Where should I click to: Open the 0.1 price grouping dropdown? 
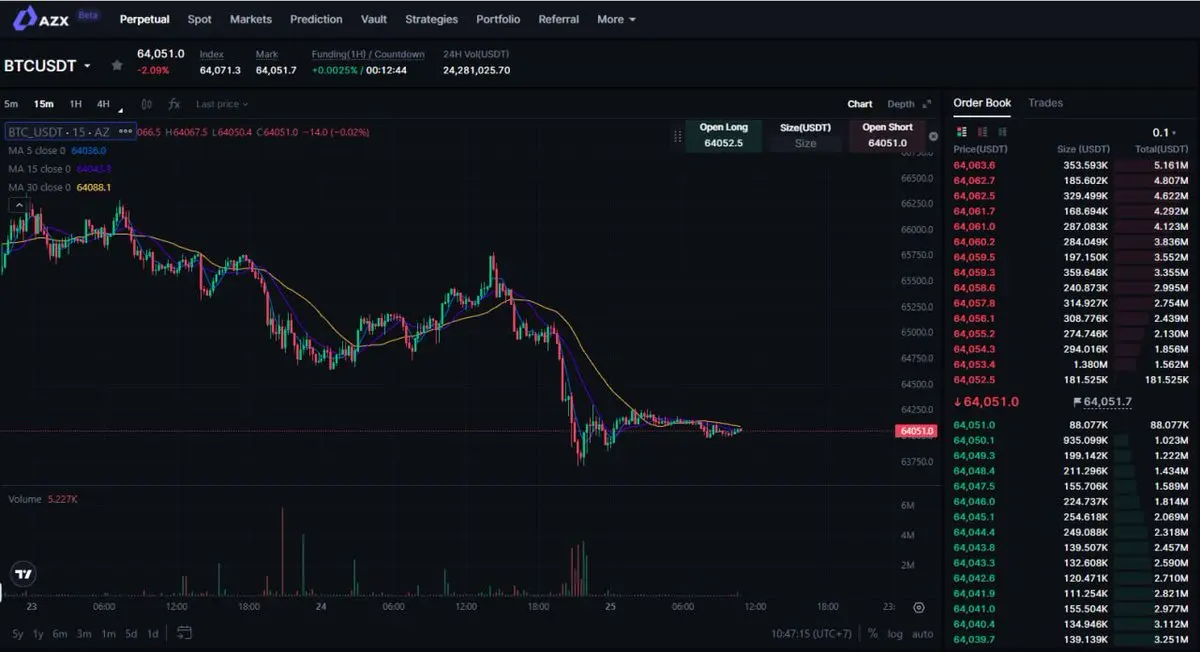point(1165,132)
